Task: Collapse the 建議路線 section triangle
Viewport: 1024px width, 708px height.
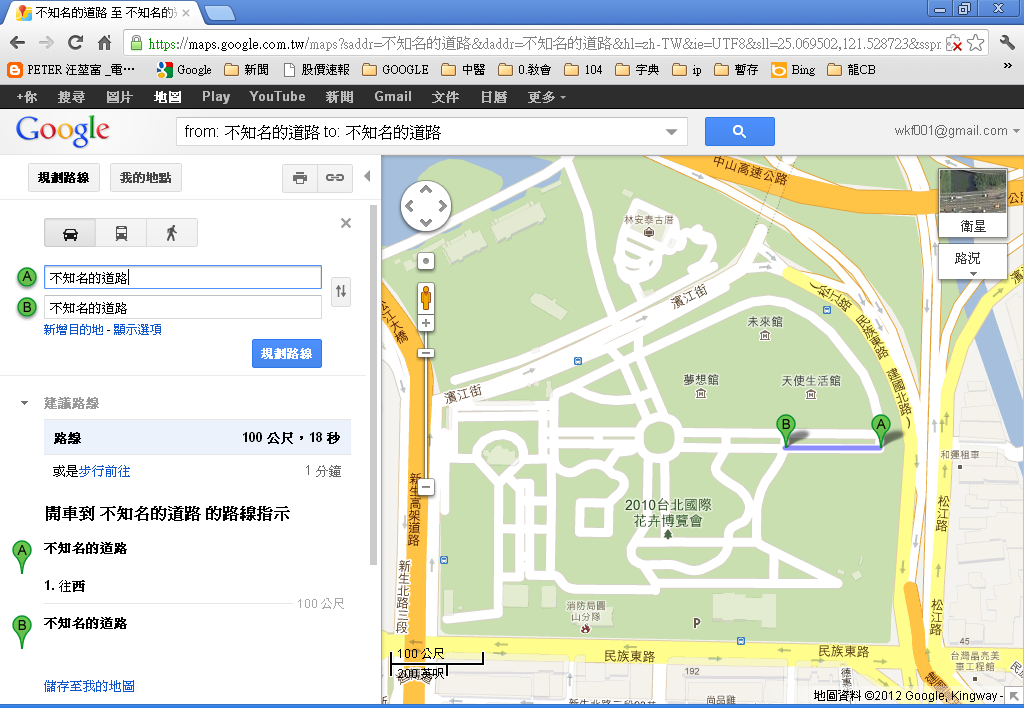Action: tap(24, 403)
